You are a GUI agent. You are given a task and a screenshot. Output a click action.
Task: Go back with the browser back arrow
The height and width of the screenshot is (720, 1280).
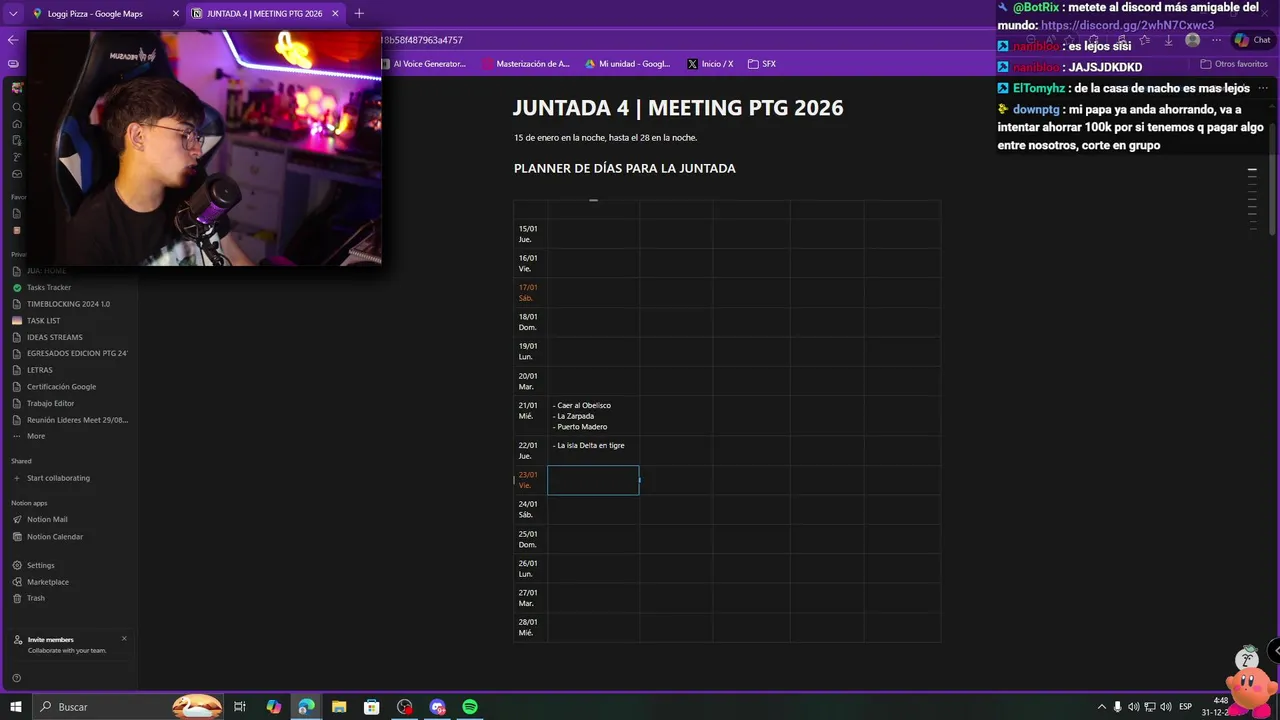click(x=12, y=40)
